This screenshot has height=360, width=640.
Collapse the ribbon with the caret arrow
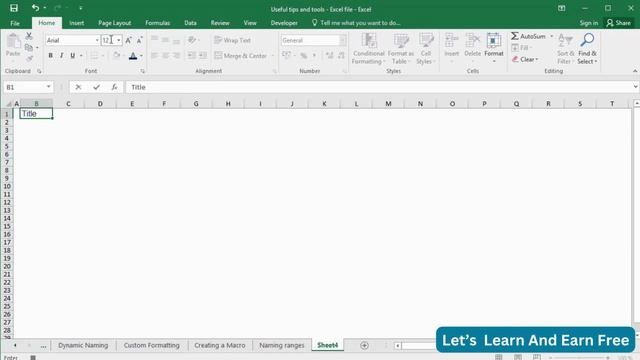pos(635,71)
